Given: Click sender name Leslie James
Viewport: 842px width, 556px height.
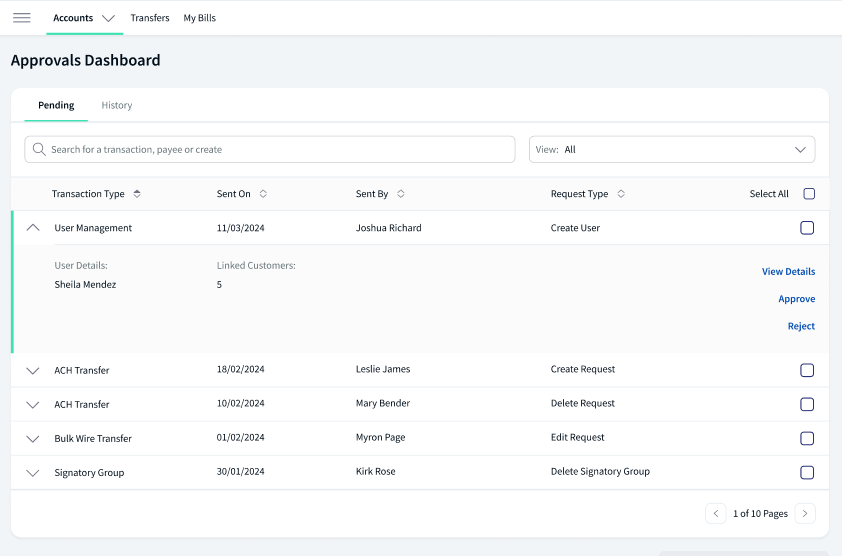Looking at the screenshot, I should (x=383, y=369).
